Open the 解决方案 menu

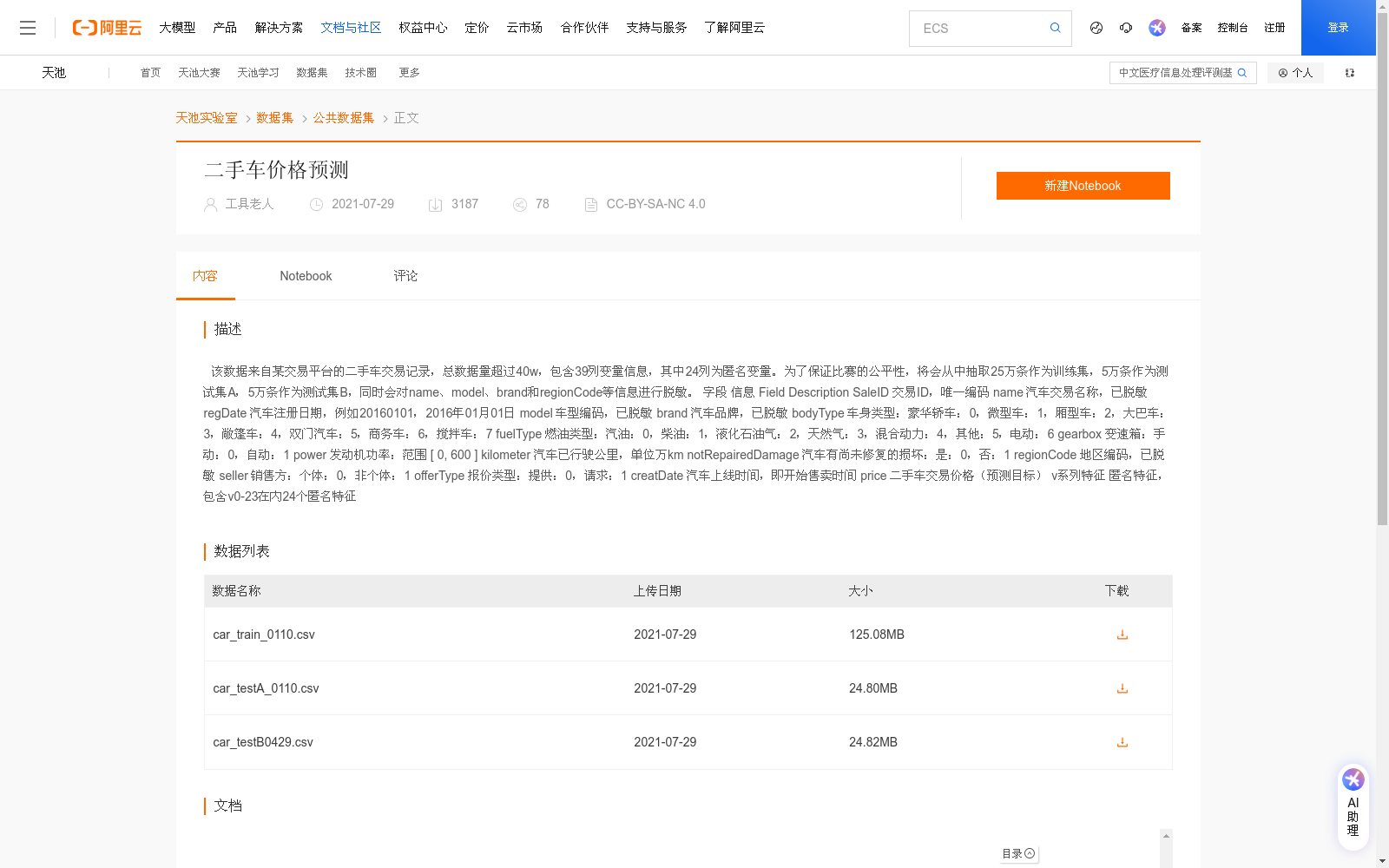pyautogui.click(x=279, y=28)
